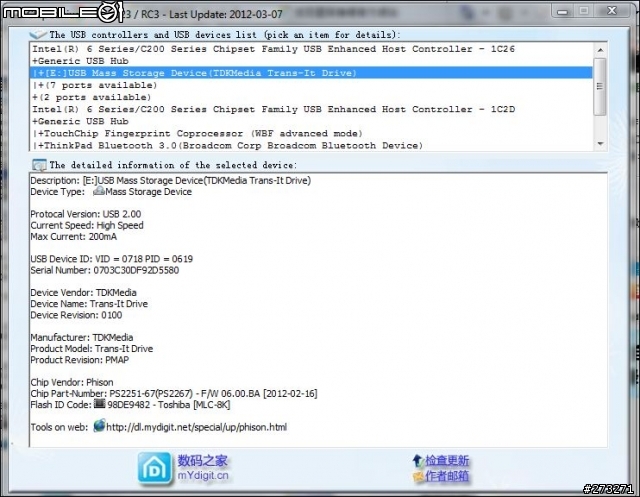Click the detailed information section icon
Screen dimensions: 640x497
point(39,165)
